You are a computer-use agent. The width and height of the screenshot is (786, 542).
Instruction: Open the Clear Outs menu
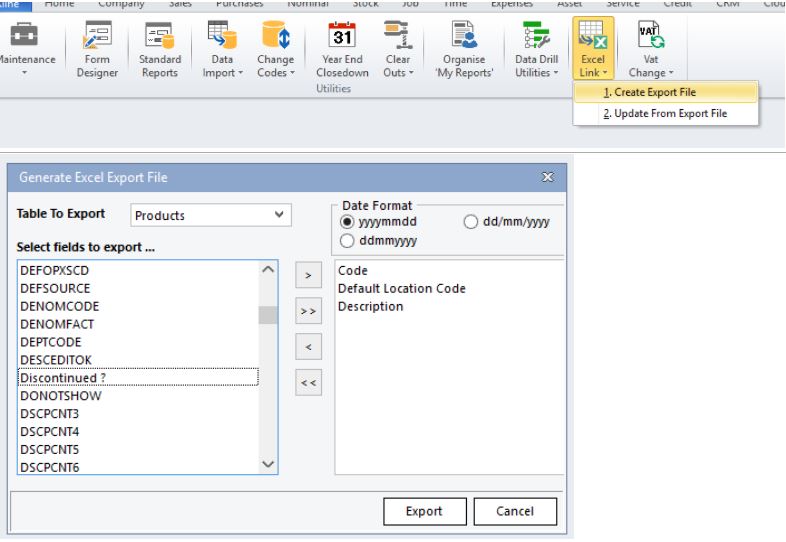398,49
